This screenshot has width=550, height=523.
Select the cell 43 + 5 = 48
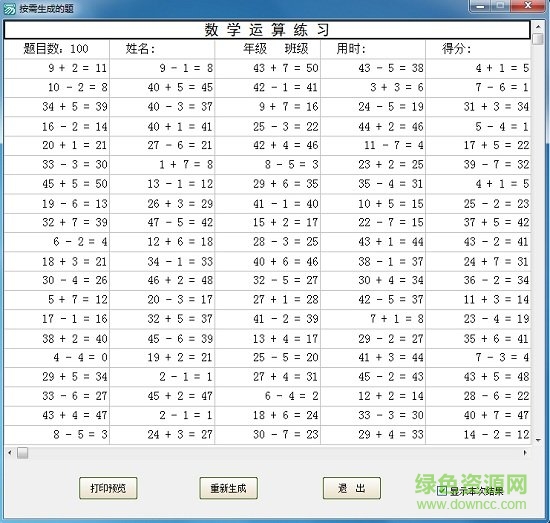[x=478, y=377]
